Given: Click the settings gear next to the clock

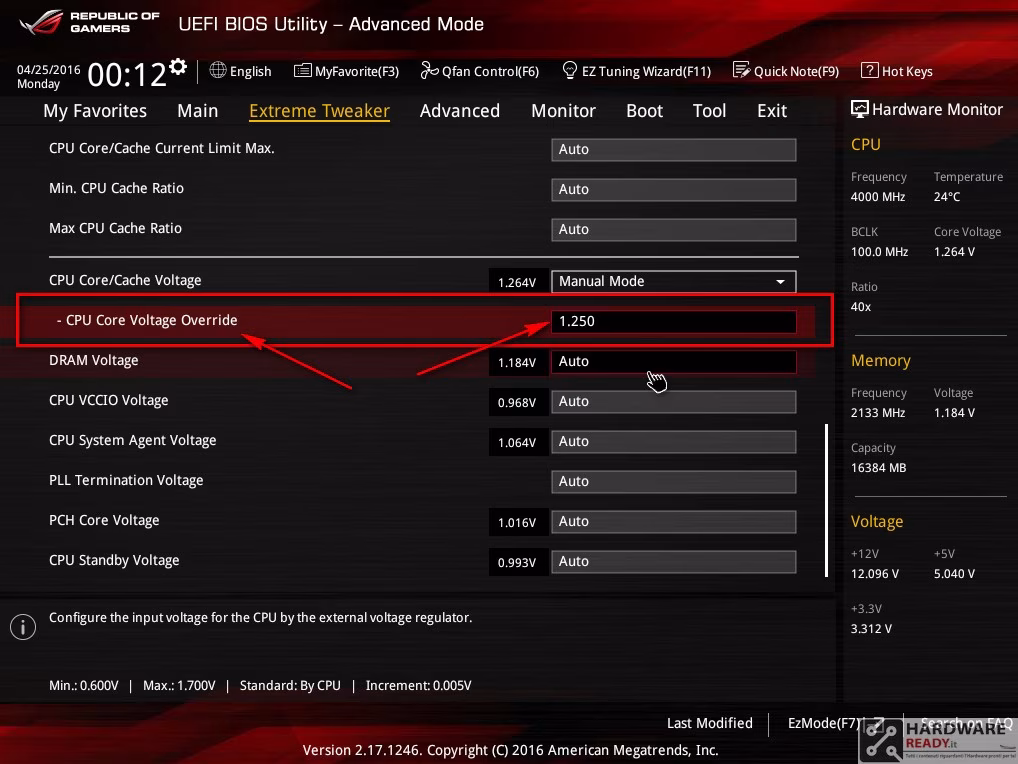Looking at the screenshot, I should 178,67.
